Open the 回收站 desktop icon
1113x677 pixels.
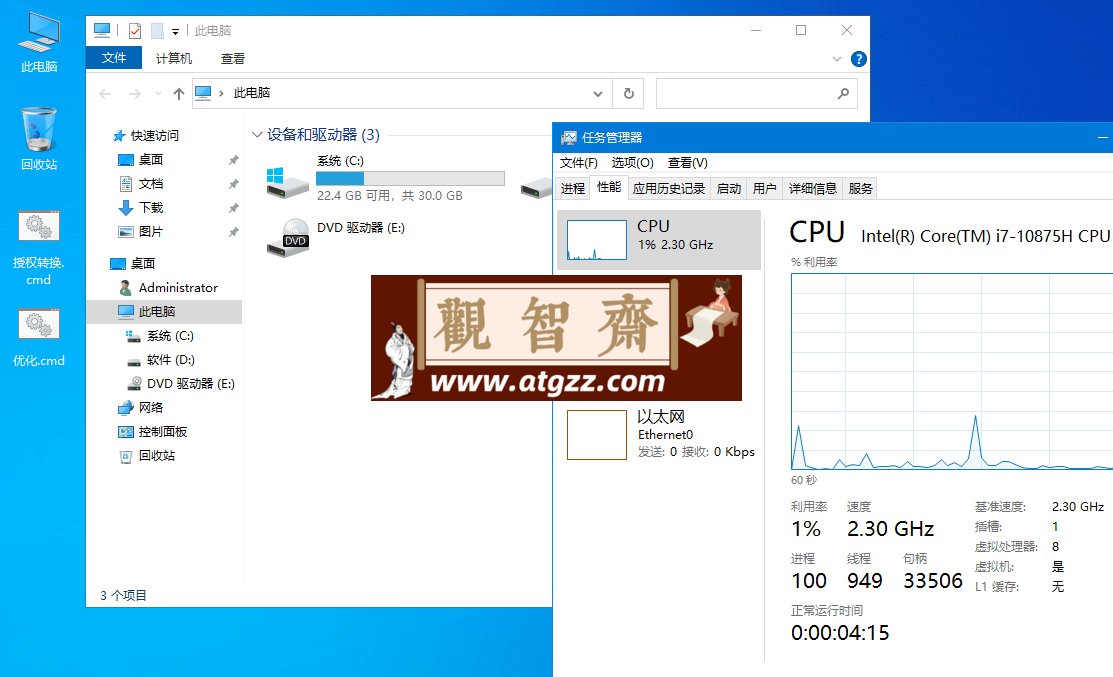(39, 139)
